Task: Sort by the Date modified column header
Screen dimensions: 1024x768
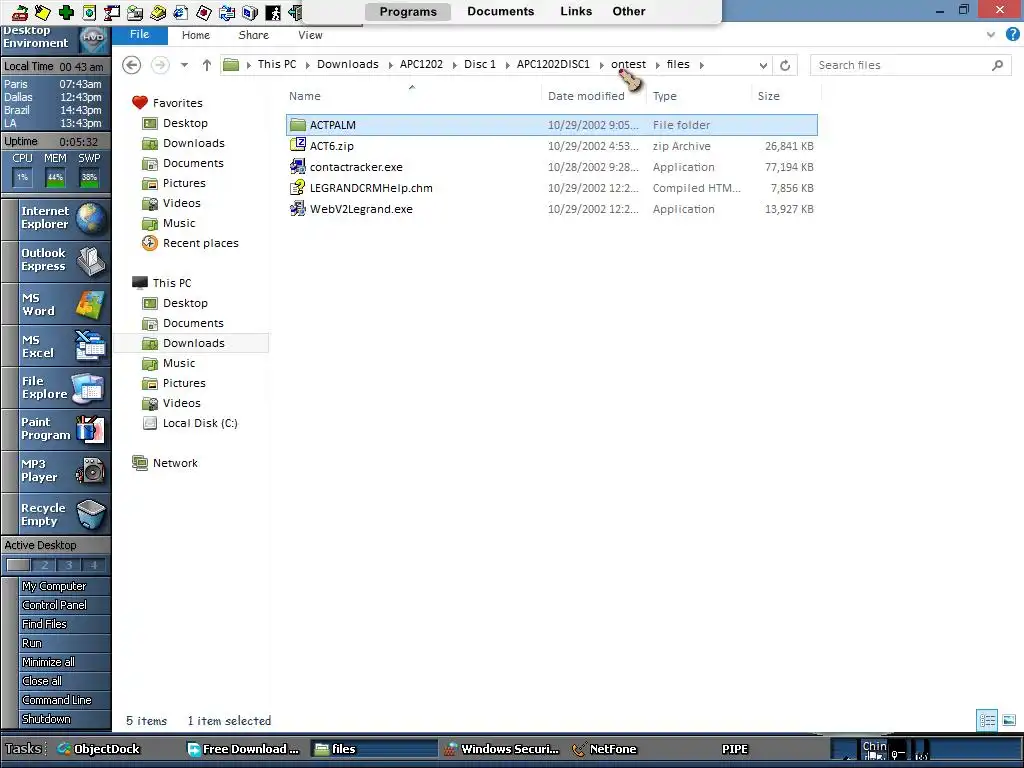Action: [x=586, y=96]
